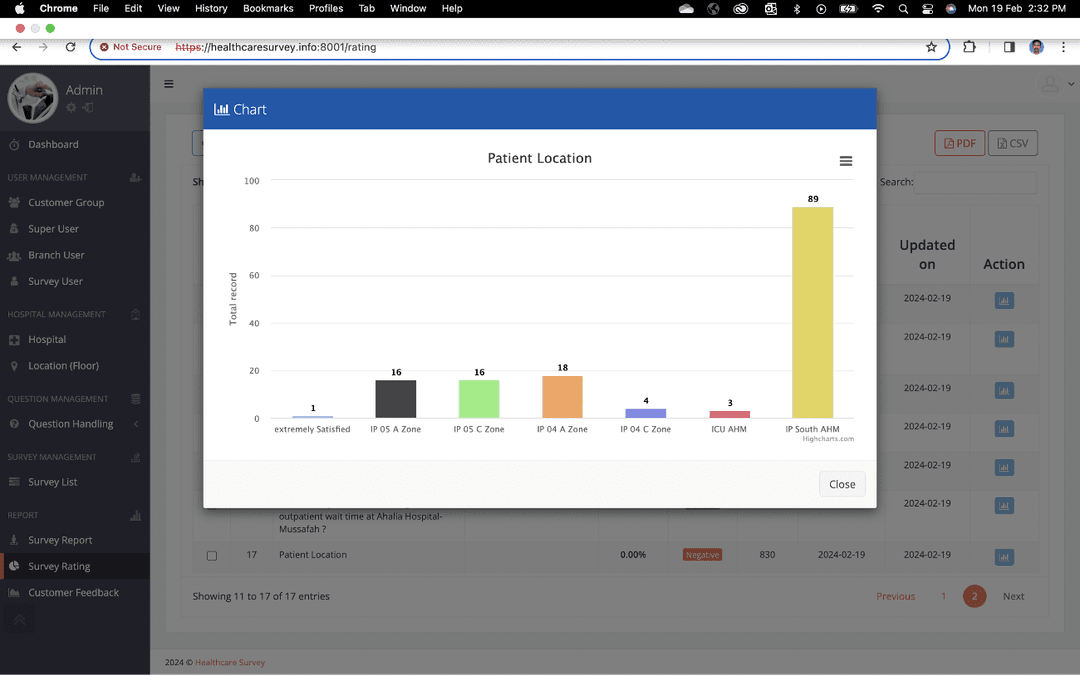The width and height of the screenshot is (1080, 675).
Task: Click the yellow IP South AHM bar
Action: pos(812,312)
